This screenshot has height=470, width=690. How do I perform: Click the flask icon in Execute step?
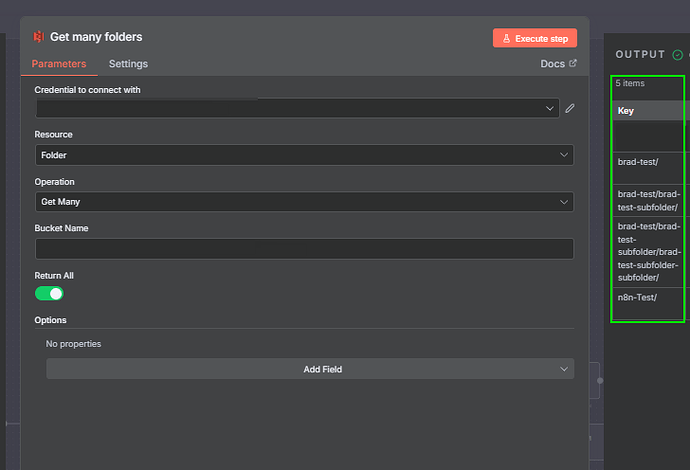(x=507, y=38)
